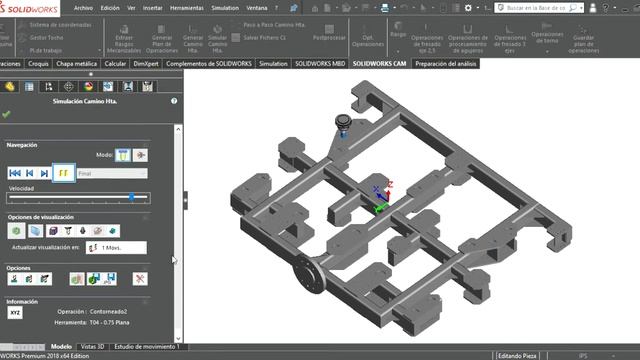
Task: Collapse the Información section
Action: 145,302
